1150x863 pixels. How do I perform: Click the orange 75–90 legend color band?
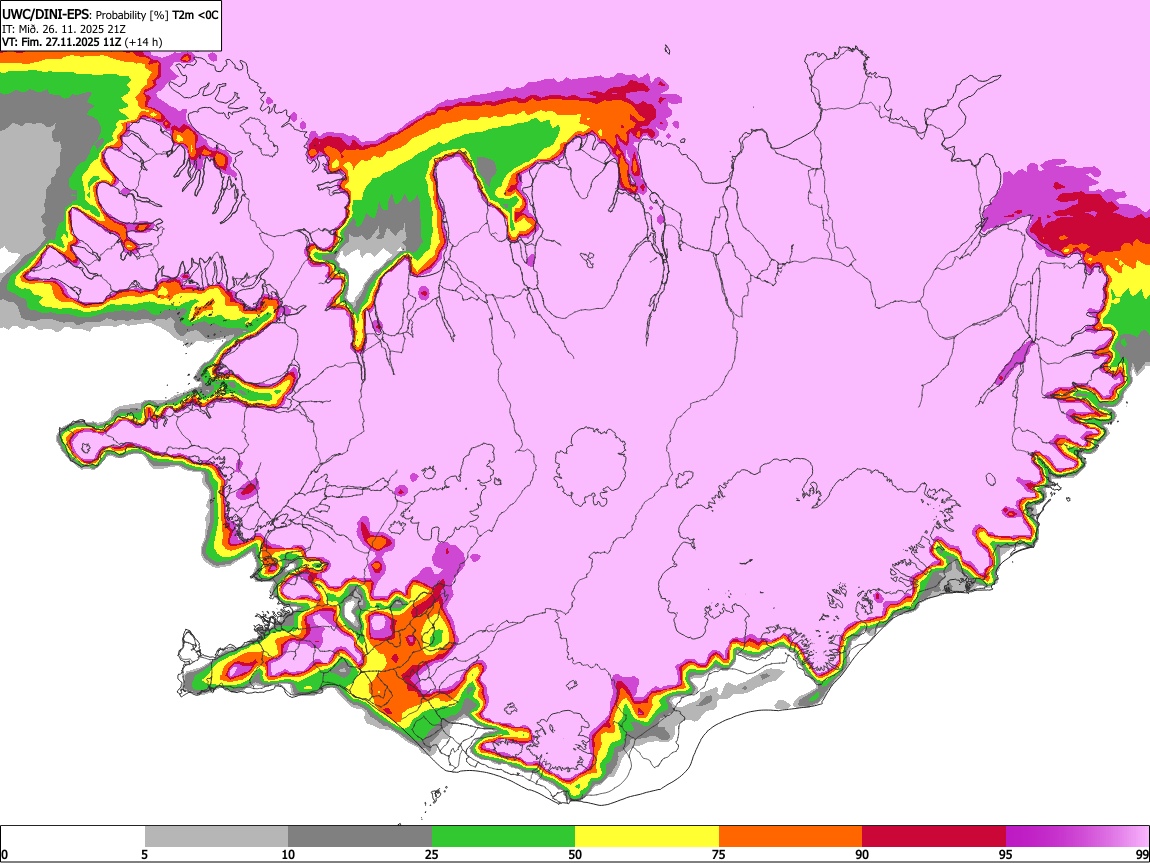(x=790, y=837)
